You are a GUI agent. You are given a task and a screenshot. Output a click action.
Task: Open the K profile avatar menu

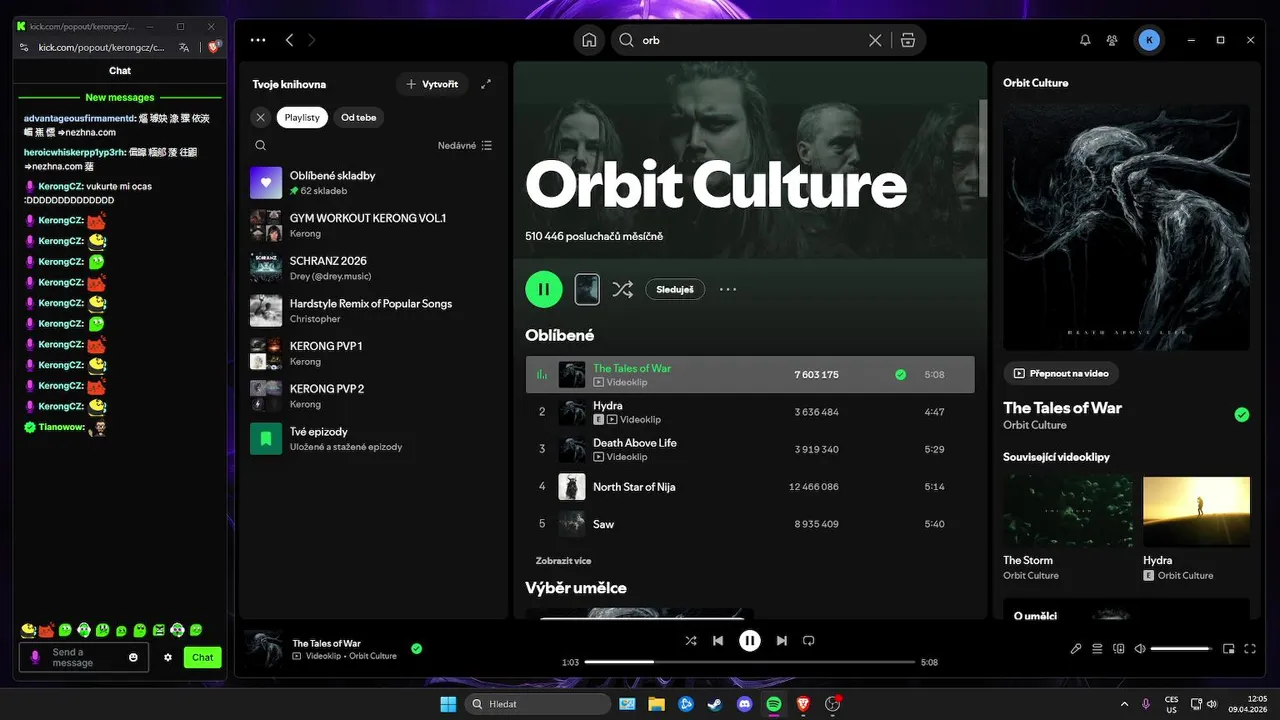(x=1149, y=40)
